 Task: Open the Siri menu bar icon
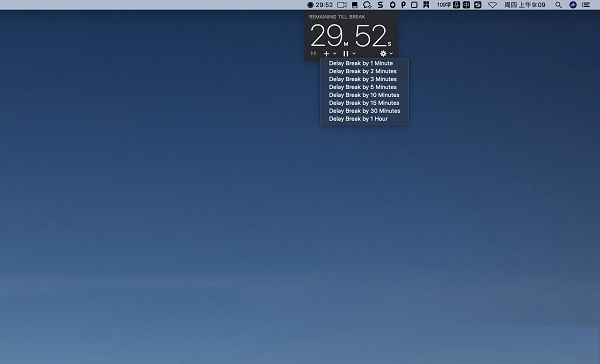click(573, 5)
